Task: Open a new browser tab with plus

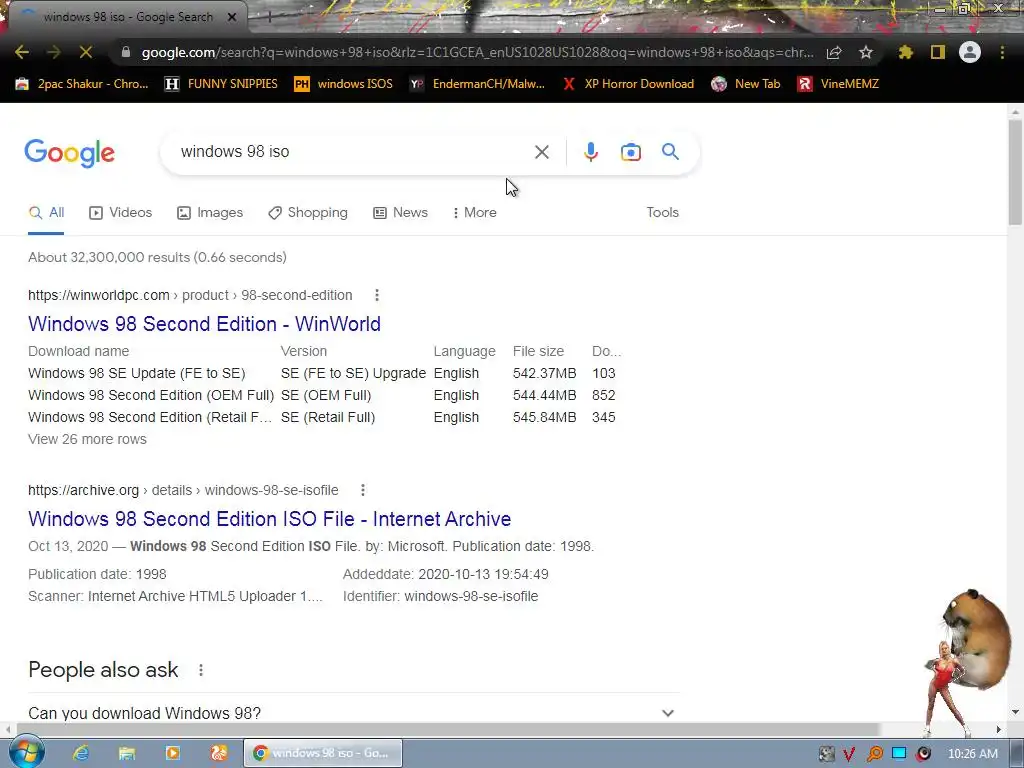Action: click(269, 18)
